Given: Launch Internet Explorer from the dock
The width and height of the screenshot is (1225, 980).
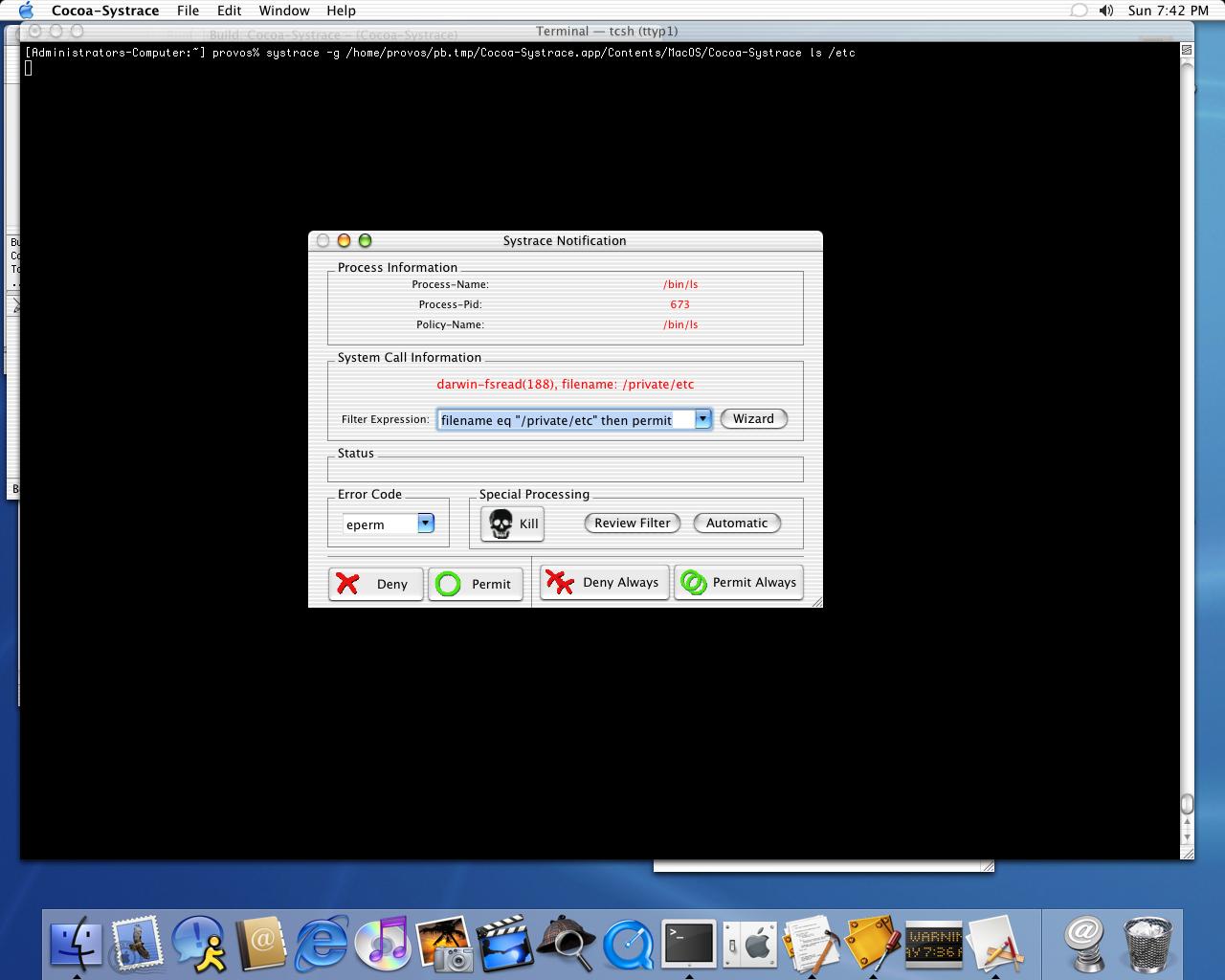Looking at the screenshot, I should pos(321,944).
